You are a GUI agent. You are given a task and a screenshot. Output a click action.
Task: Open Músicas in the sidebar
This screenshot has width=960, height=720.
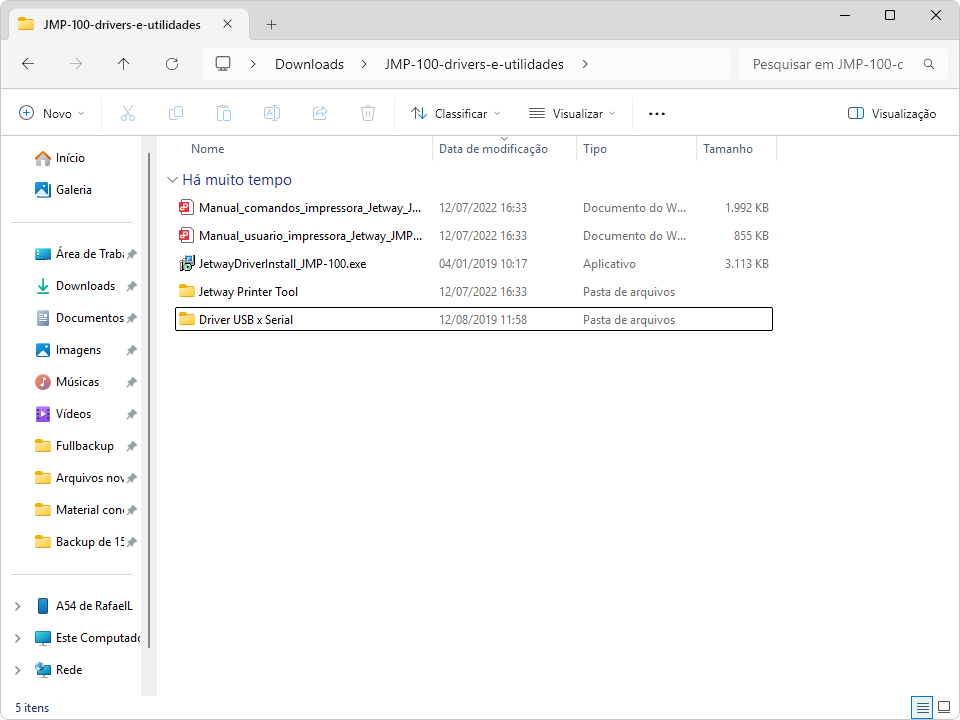click(x=77, y=382)
